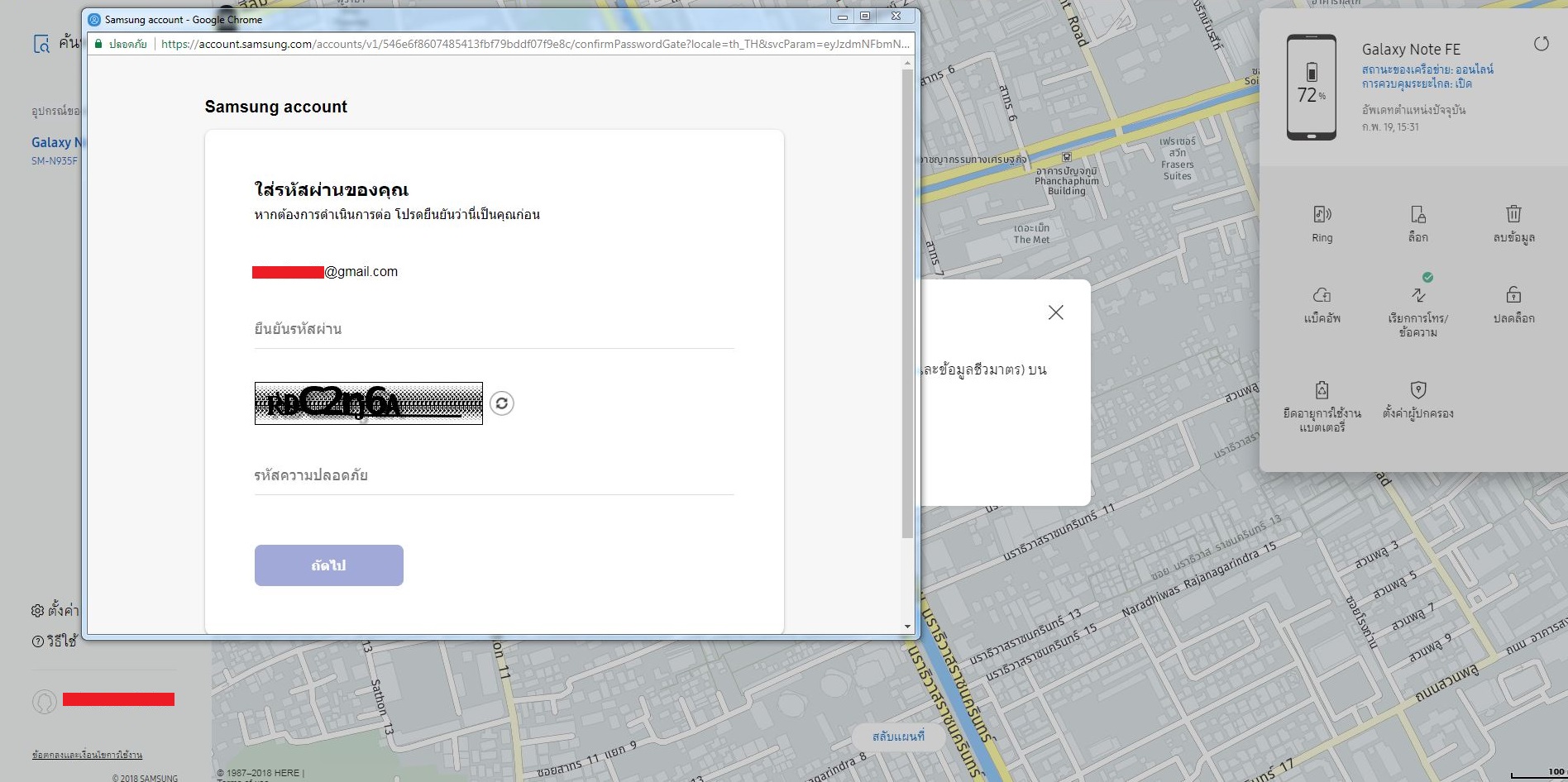Open วิธีใช้ help in left sidebar
This screenshot has height=782, width=1568.
click(55, 641)
